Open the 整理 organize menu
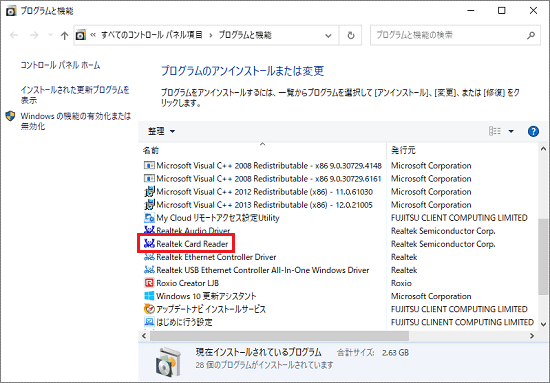Screen dimensions: 550x383 click(x=161, y=131)
